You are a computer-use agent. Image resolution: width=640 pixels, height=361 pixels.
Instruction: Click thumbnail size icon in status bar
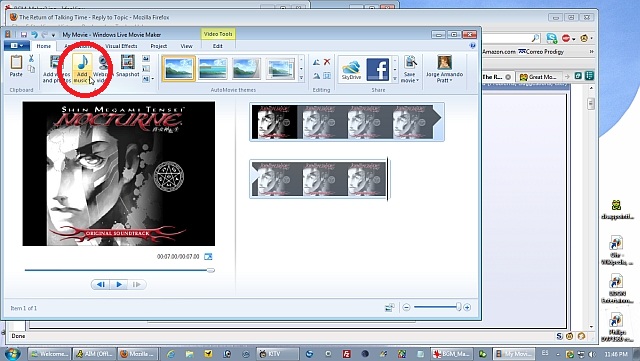point(389,307)
